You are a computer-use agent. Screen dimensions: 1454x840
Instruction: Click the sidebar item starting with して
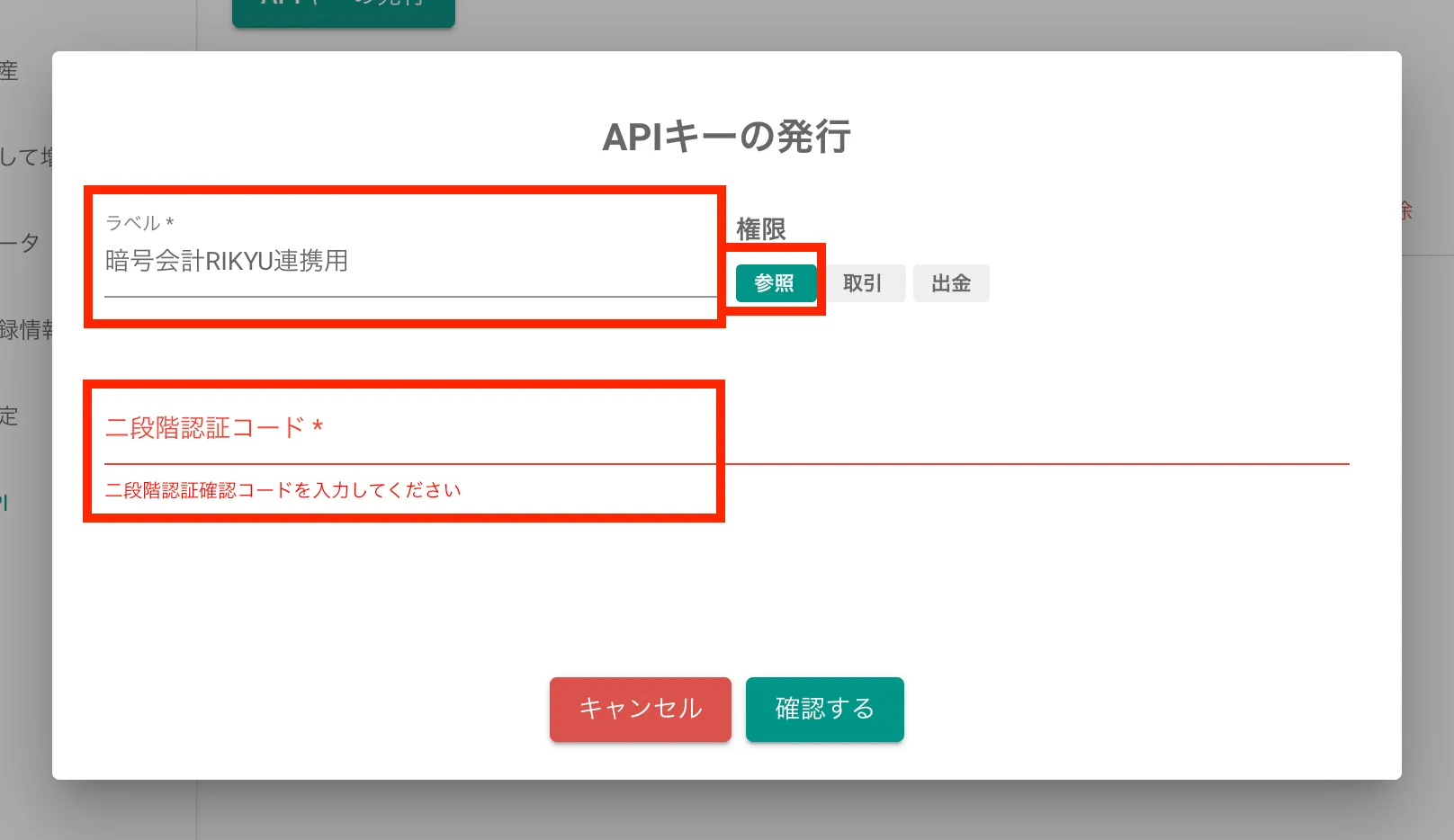click(25, 157)
